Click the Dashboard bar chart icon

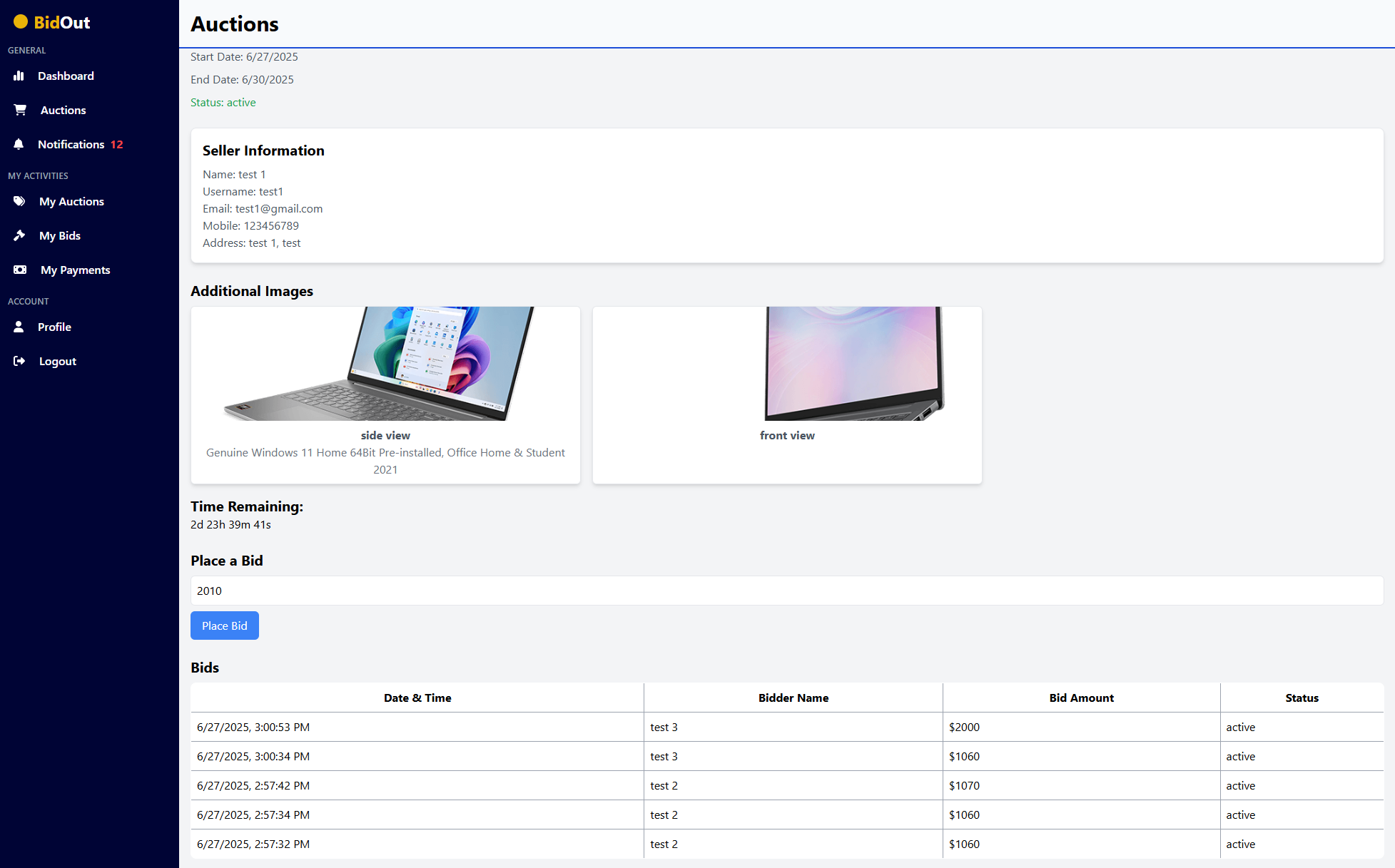click(19, 76)
